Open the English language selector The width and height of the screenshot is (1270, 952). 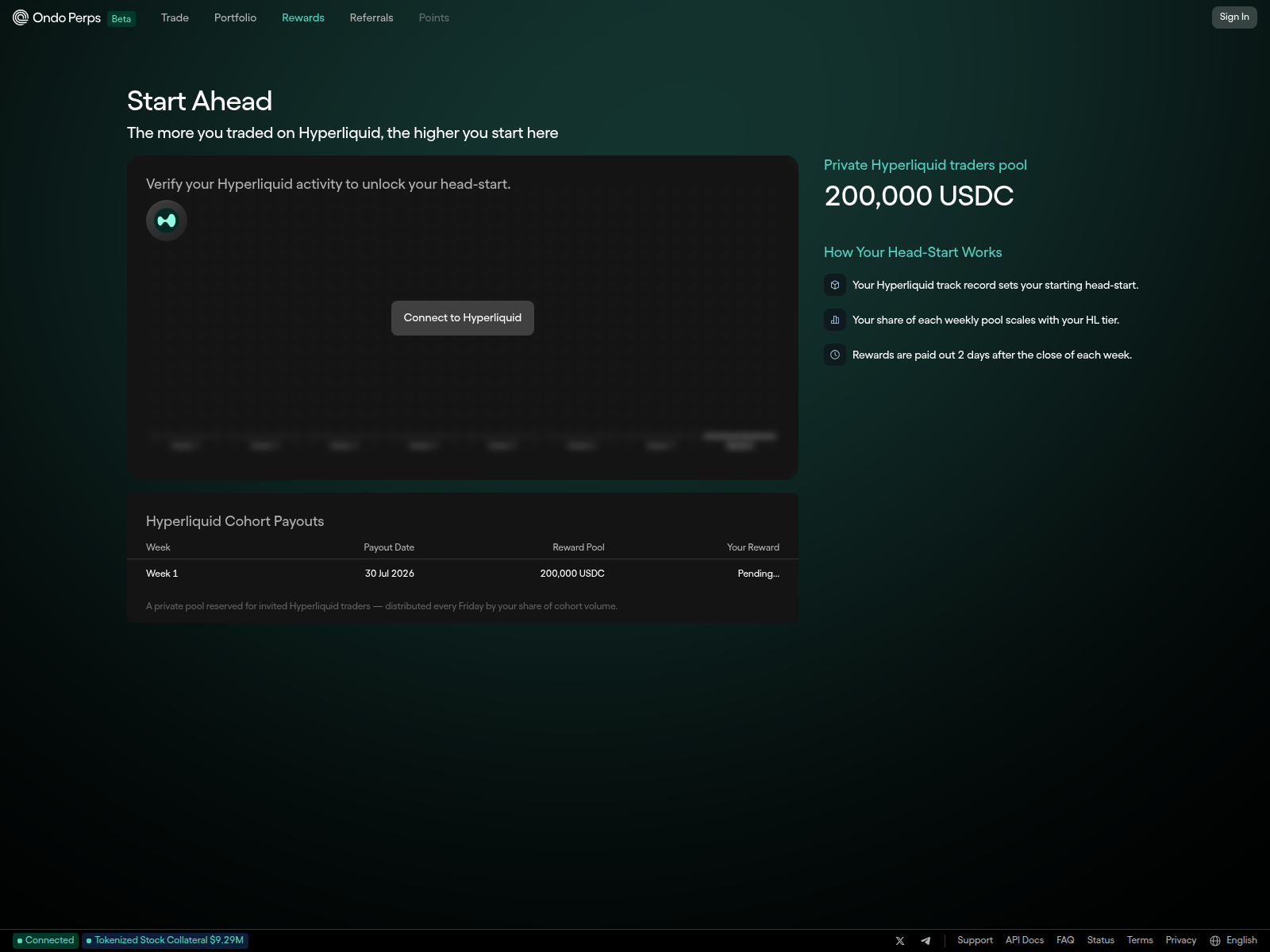(x=1241, y=940)
